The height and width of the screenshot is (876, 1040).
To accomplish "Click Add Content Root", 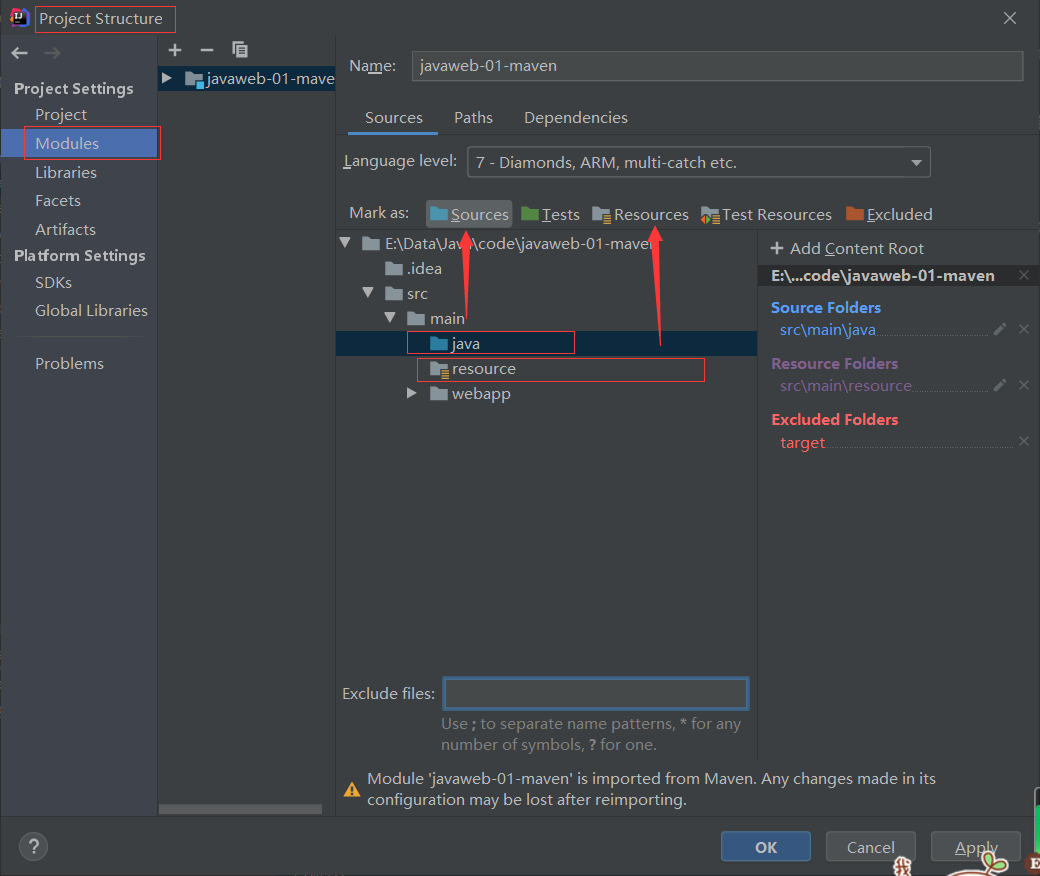I will tap(847, 248).
